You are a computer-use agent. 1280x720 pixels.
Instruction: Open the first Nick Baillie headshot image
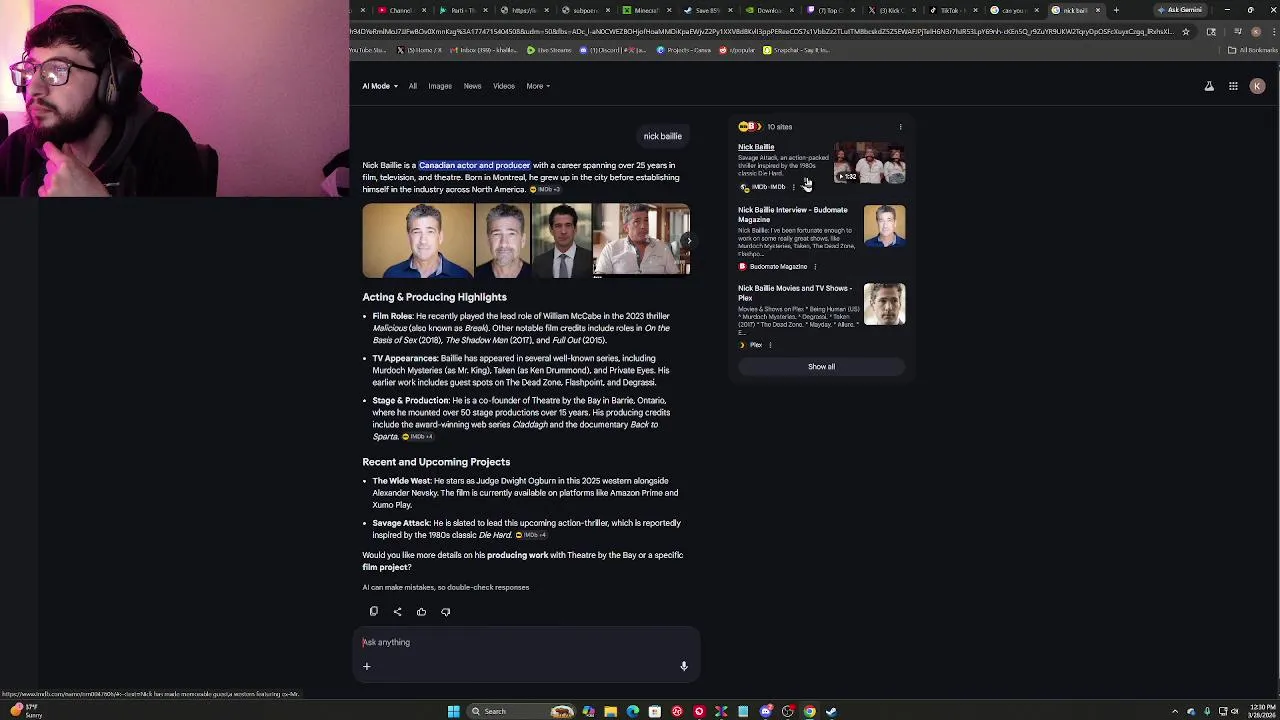pos(418,240)
